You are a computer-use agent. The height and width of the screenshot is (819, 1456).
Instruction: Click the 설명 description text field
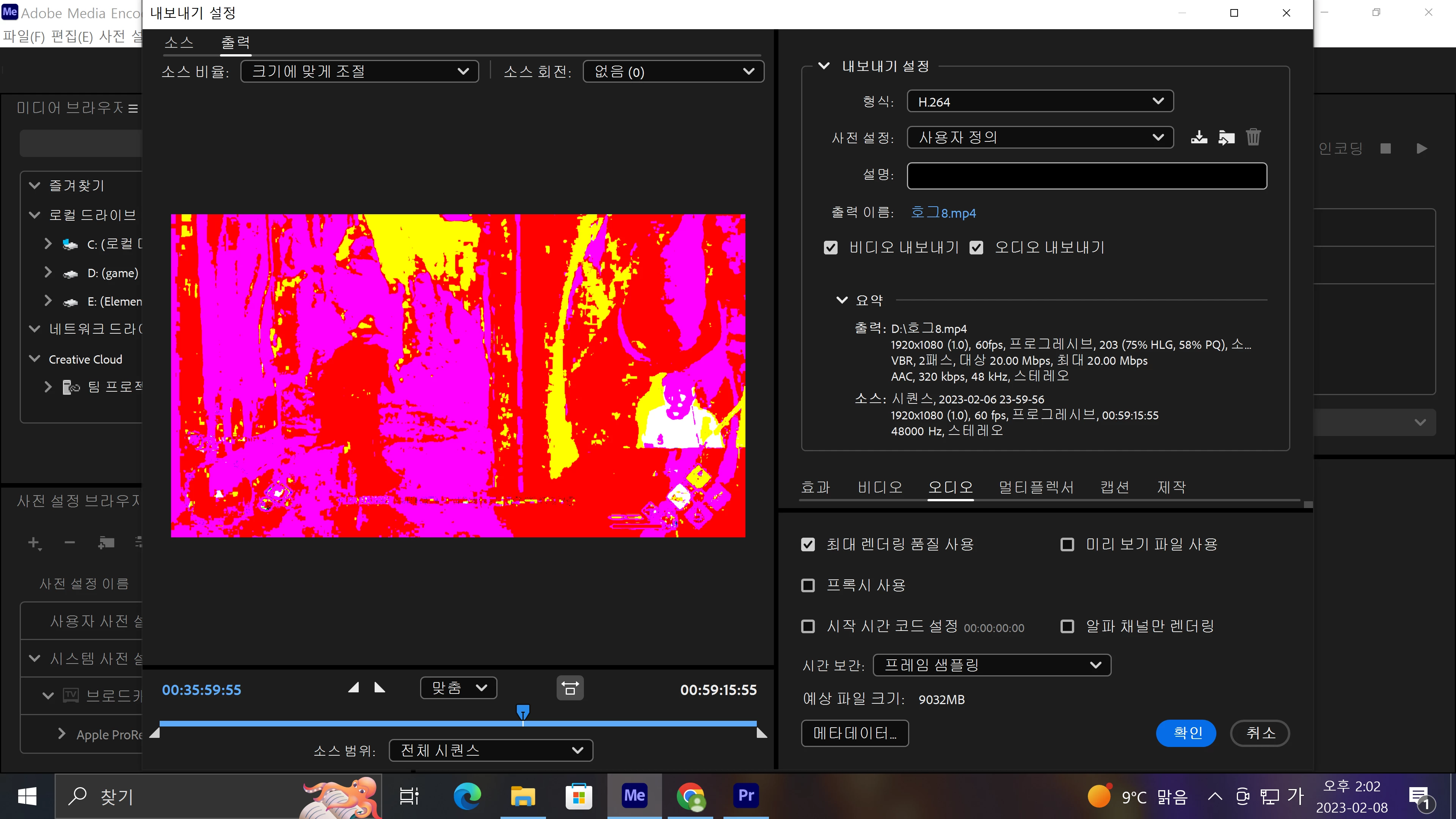point(1086,176)
